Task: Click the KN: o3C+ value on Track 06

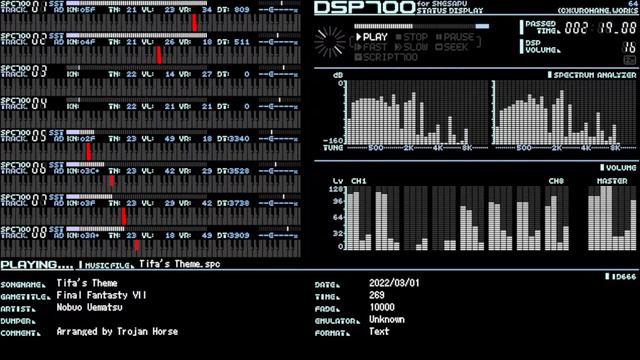Action: click(83, 171)
